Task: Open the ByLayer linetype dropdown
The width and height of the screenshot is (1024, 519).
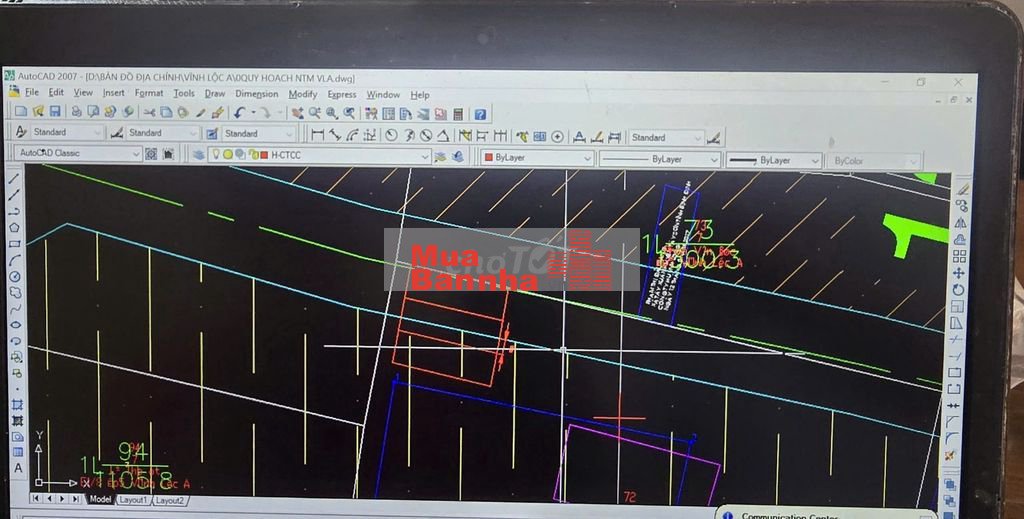Action: [x=660, y=159]
